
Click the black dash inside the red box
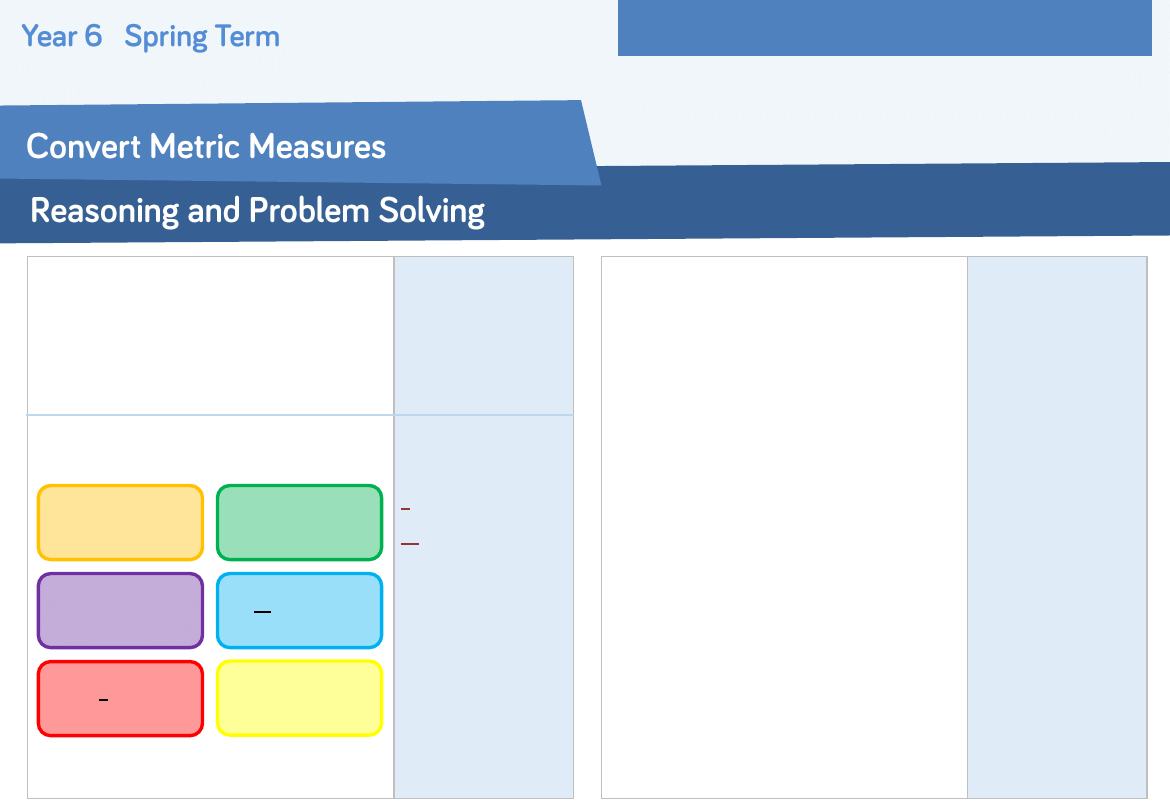tap(103, 700)
